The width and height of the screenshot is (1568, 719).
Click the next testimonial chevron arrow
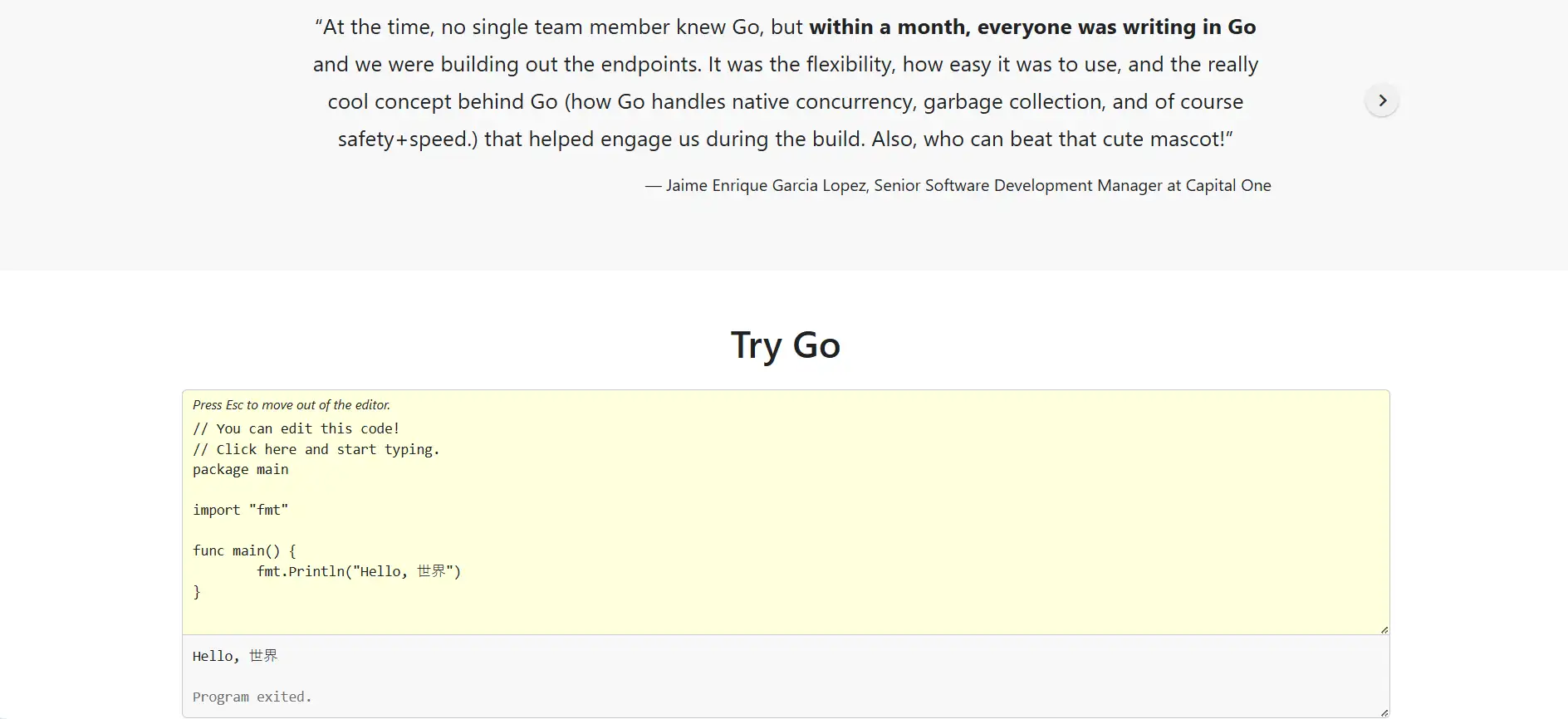1382,100
